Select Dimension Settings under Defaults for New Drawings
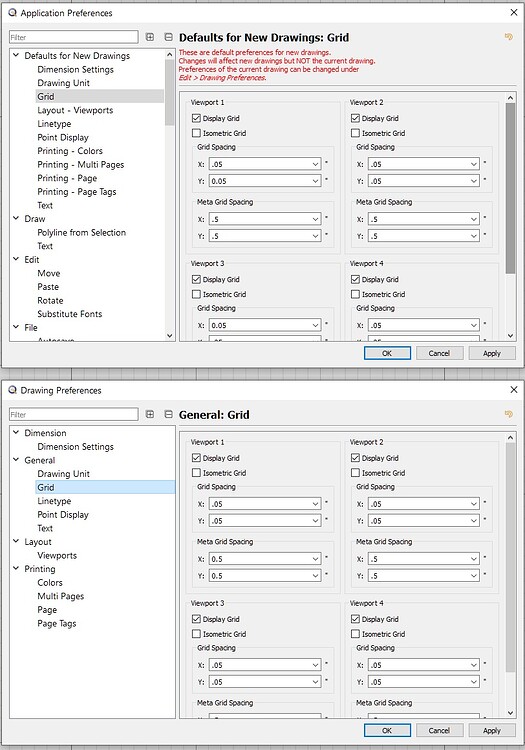This screenshot has height=750, width=525. coord(76,69)
